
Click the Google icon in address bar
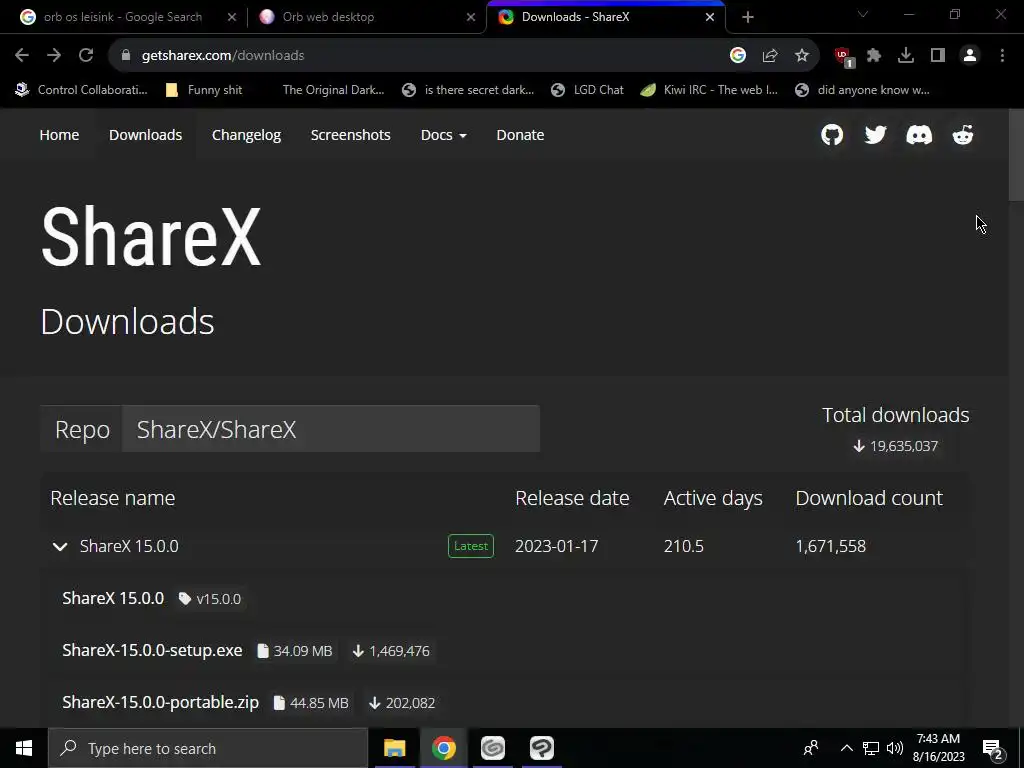tap(738, 56)
